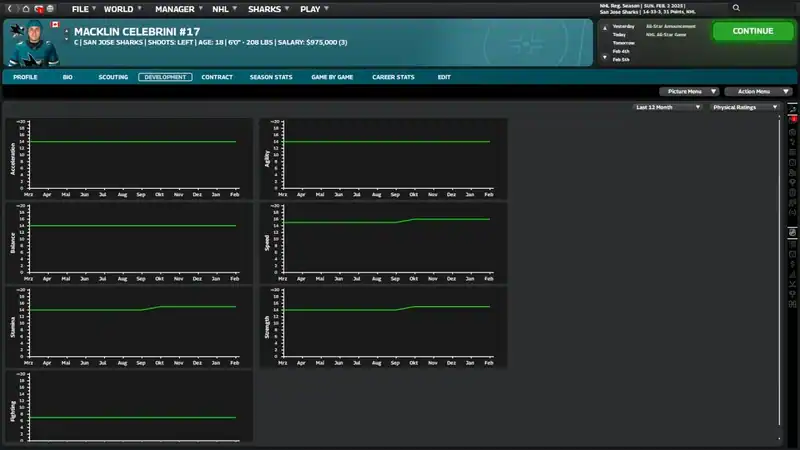Click the Macklin Celebrini #17 name heading
The image size is (800, 450).
pyautogui.click(x=137, y=32)
